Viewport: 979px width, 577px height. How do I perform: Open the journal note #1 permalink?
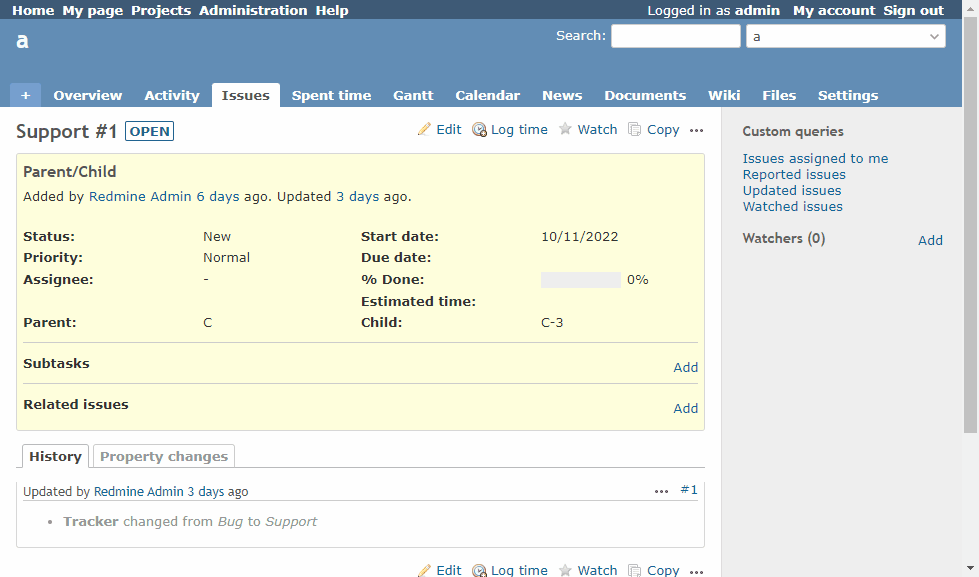tap(689, 490)
